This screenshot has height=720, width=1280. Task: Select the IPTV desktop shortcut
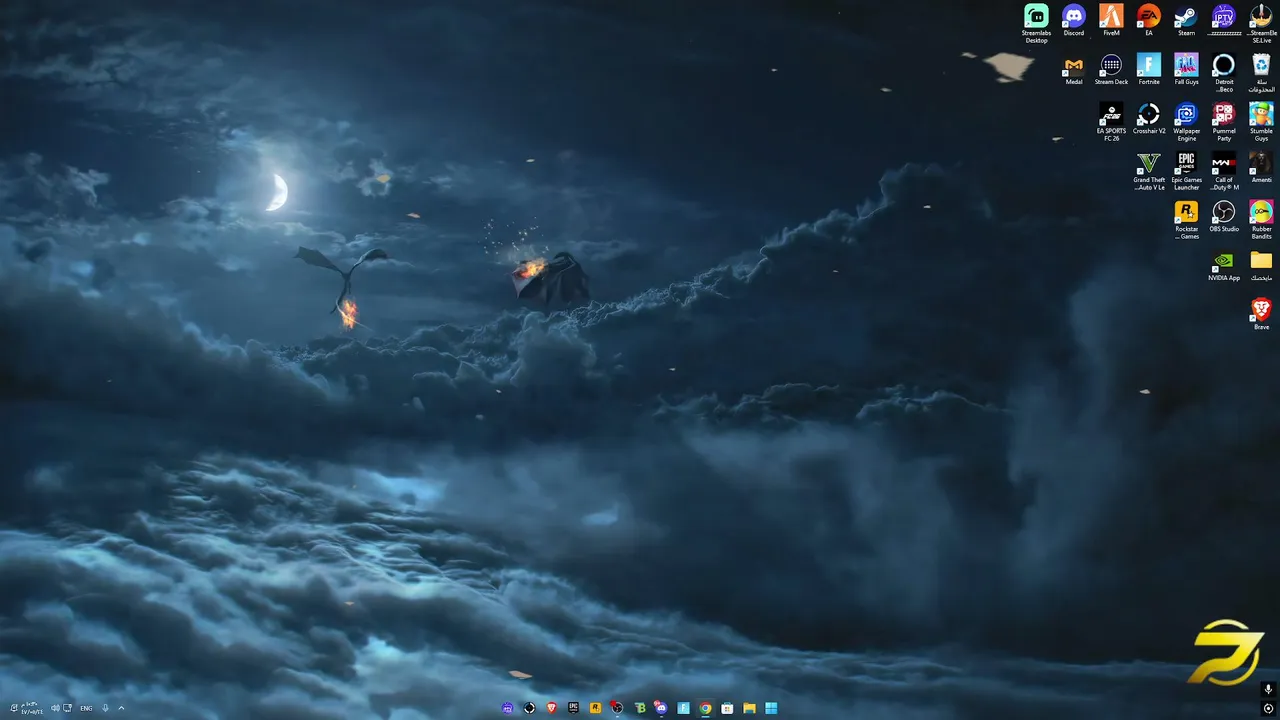coord(1224,21)
